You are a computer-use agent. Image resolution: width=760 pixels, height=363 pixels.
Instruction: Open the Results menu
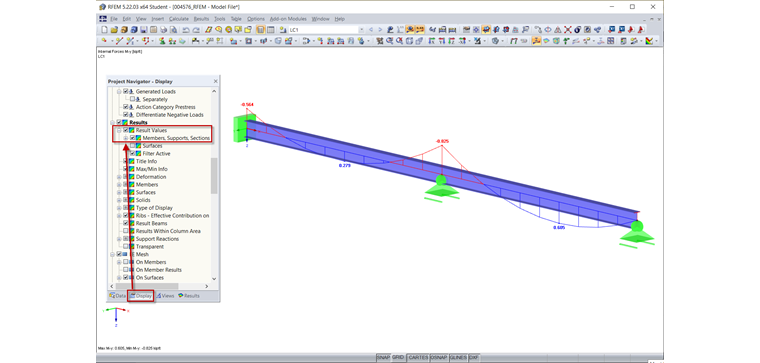(x=201, y=19)
